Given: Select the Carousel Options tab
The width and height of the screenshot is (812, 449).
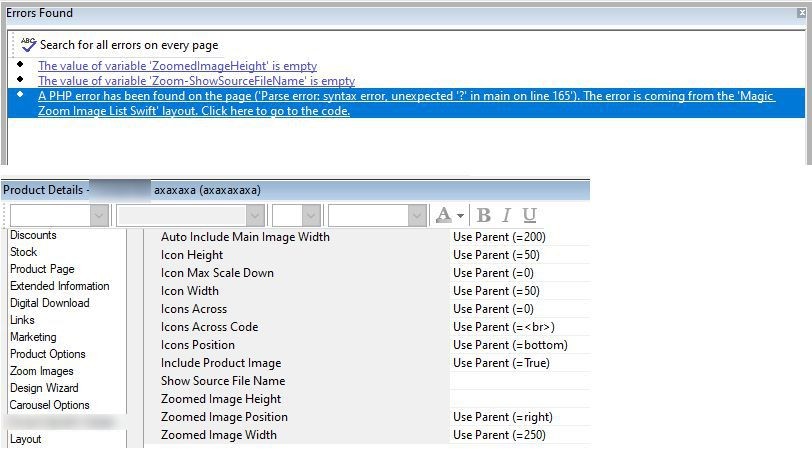Looking at the screenshot, I should [50, 405].
